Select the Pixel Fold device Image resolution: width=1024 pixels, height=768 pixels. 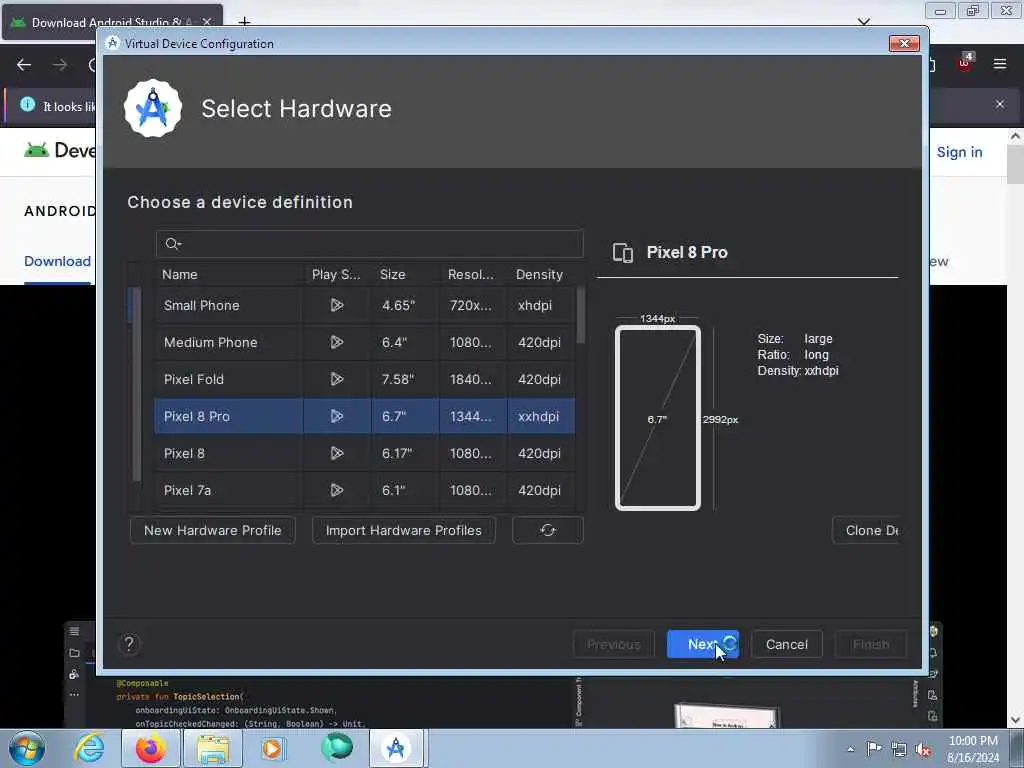[364, 379]
